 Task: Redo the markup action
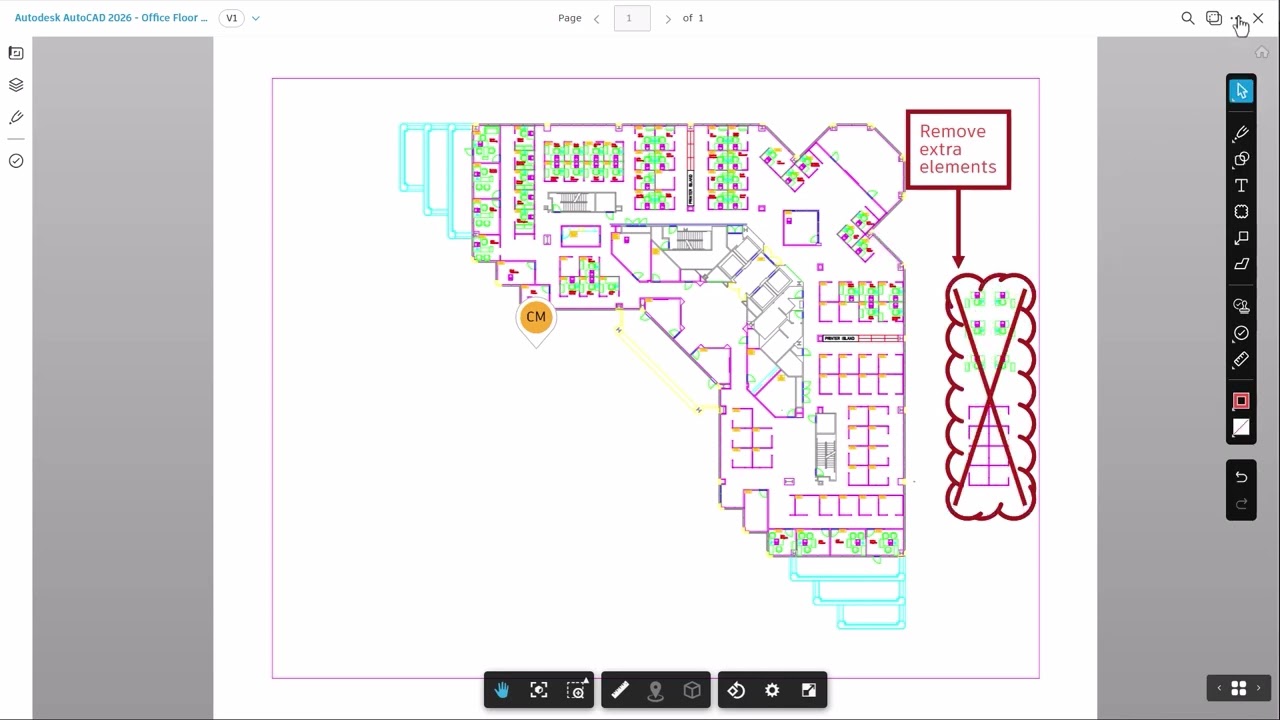(x=1241, y=504)
